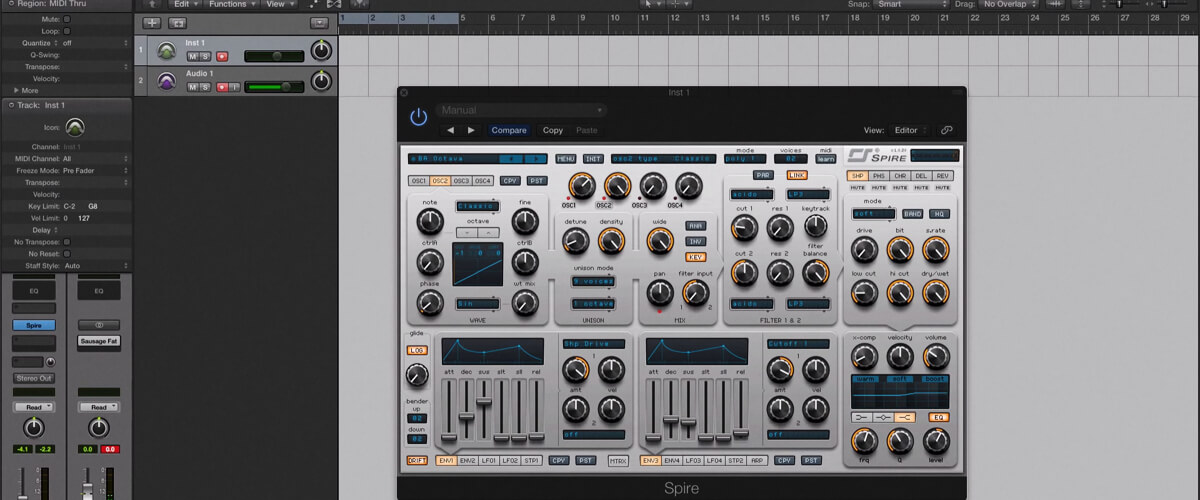Go to next preset in plugin header

pos(471,130)
